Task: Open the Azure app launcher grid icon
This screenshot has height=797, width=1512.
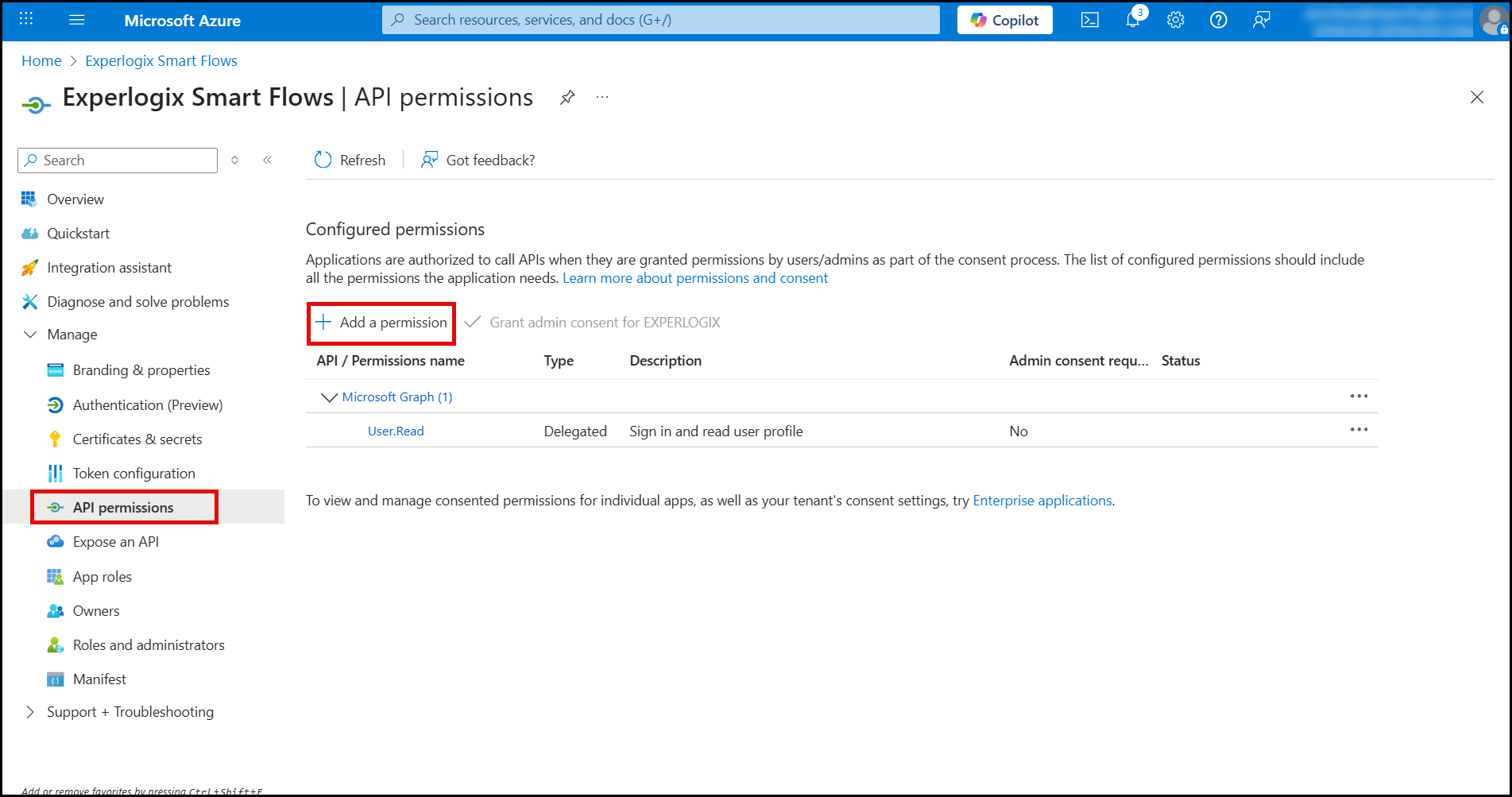Action: click(x=25, y=19)
